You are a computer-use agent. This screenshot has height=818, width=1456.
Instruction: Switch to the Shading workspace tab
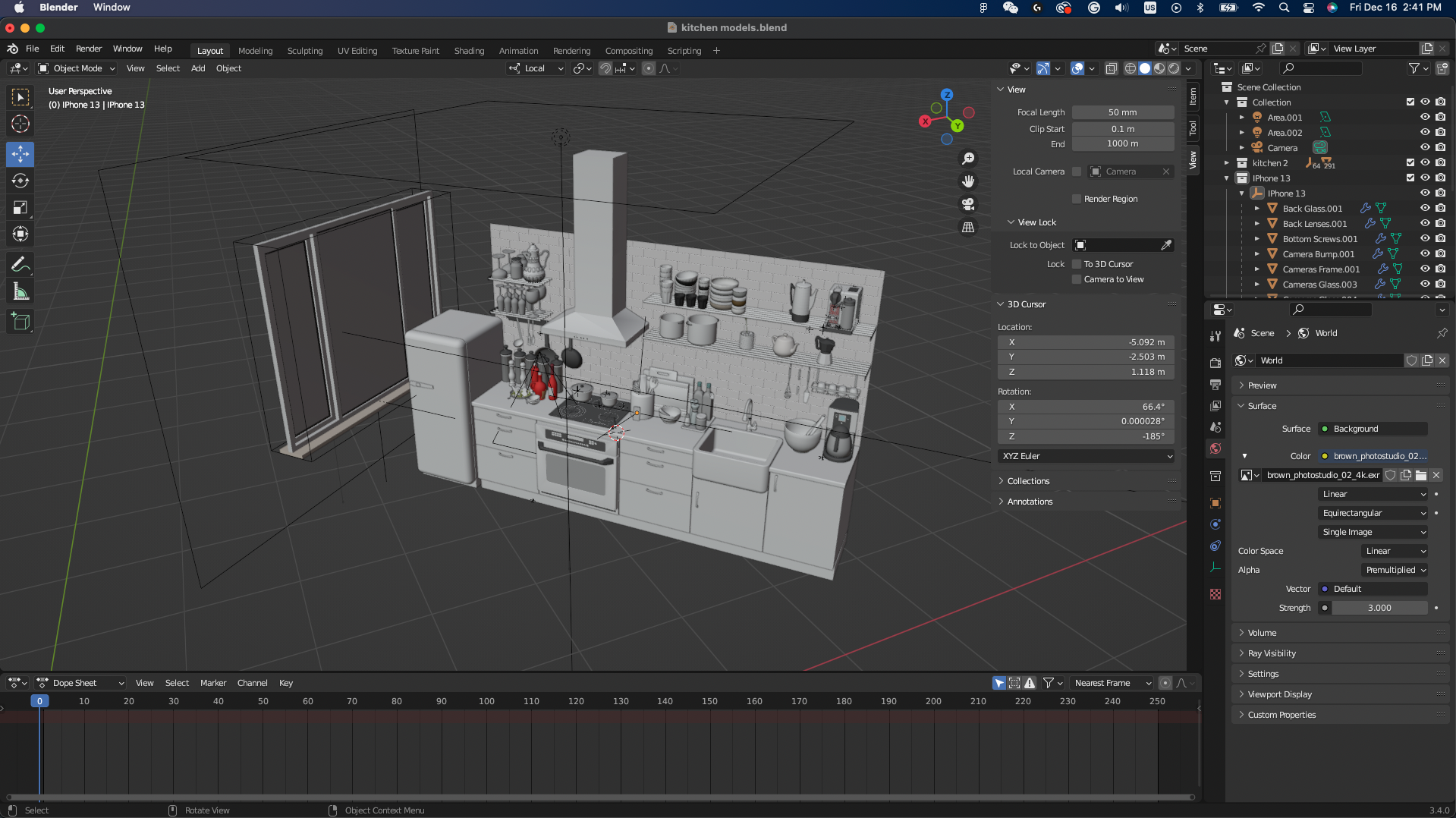(x=469, y=51)
